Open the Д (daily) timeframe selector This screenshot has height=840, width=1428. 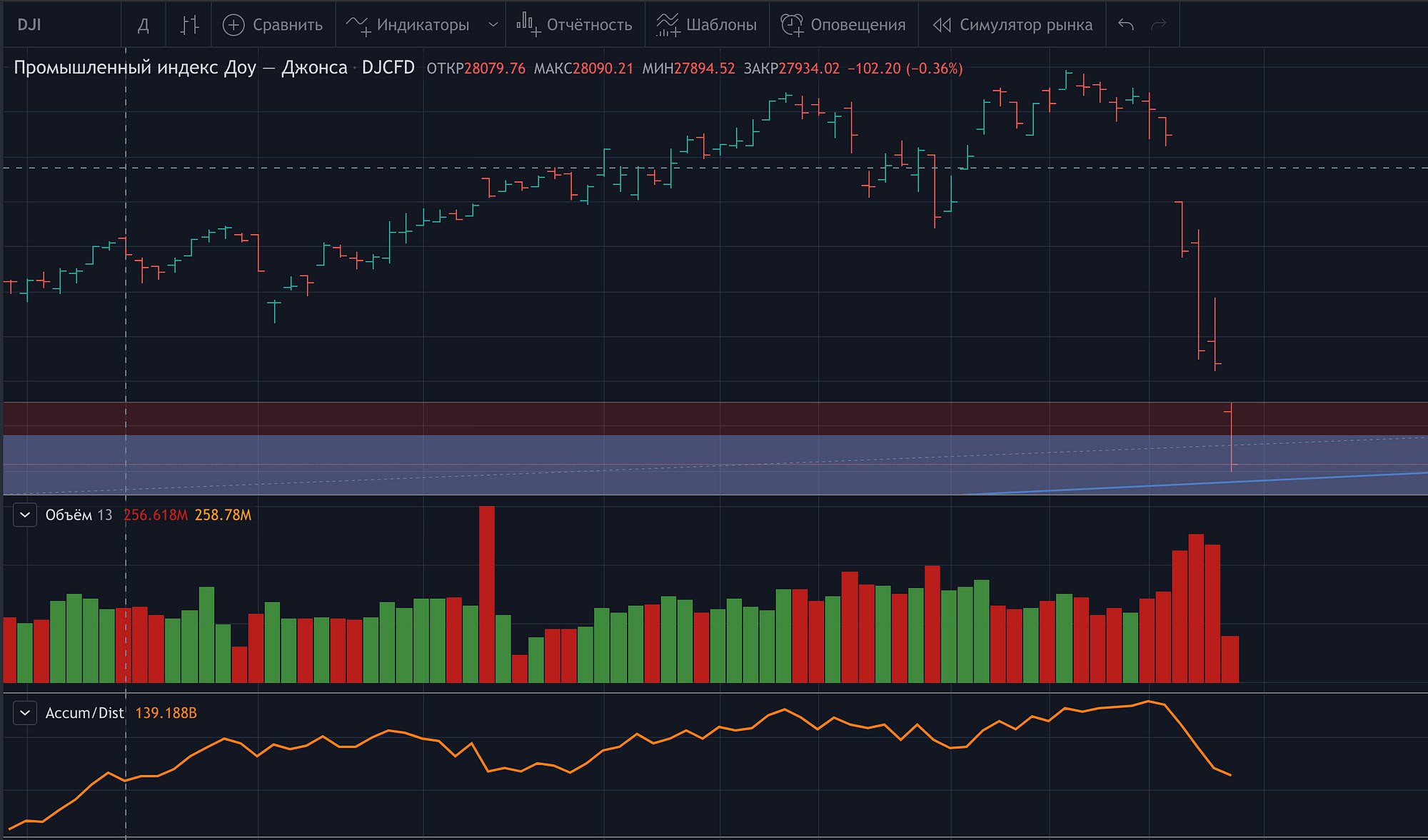[144, 25]
